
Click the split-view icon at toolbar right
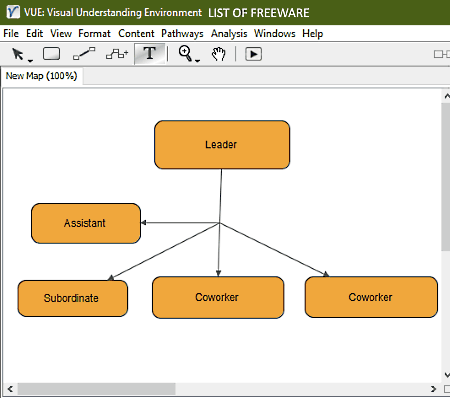[x=442, y=54]
